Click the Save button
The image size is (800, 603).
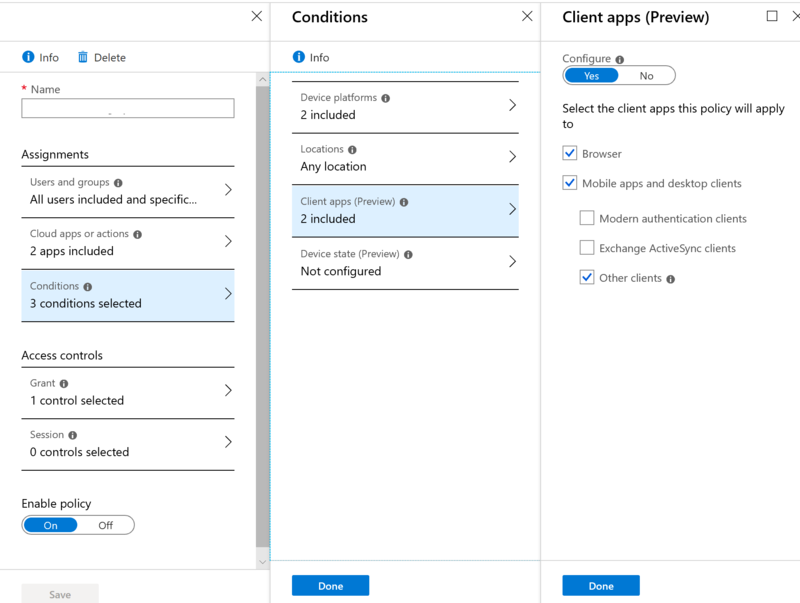pos(59,594)
